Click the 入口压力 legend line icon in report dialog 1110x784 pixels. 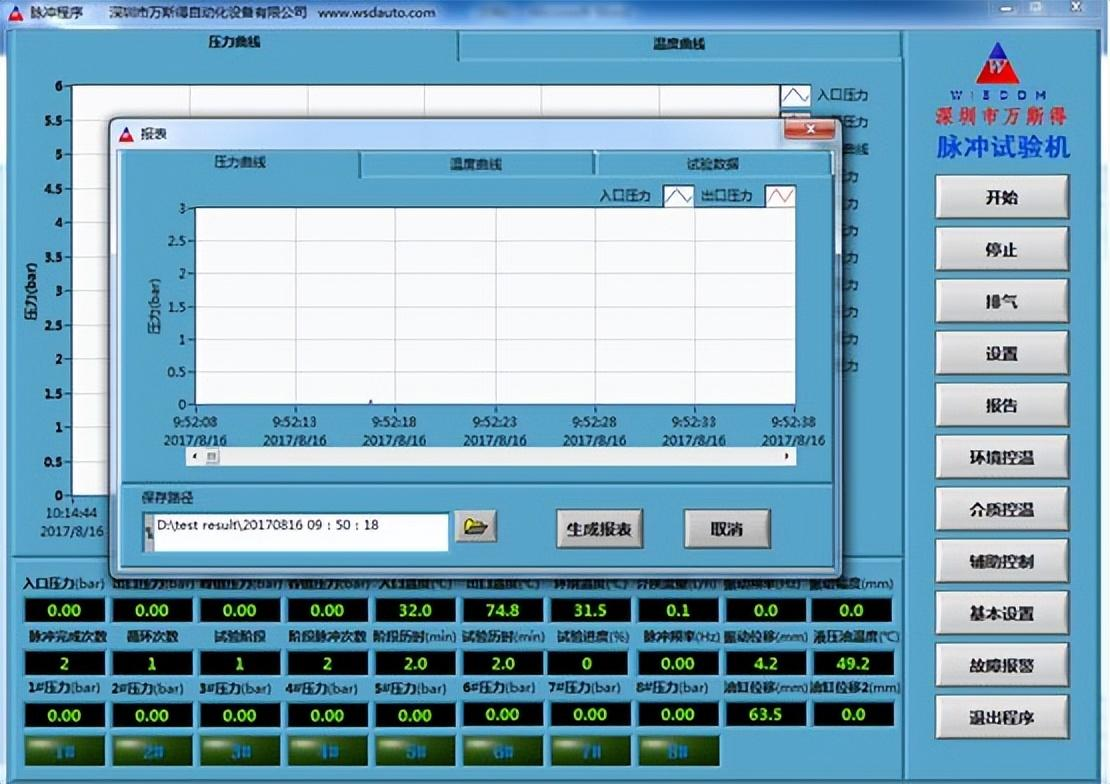click(678, 196)
